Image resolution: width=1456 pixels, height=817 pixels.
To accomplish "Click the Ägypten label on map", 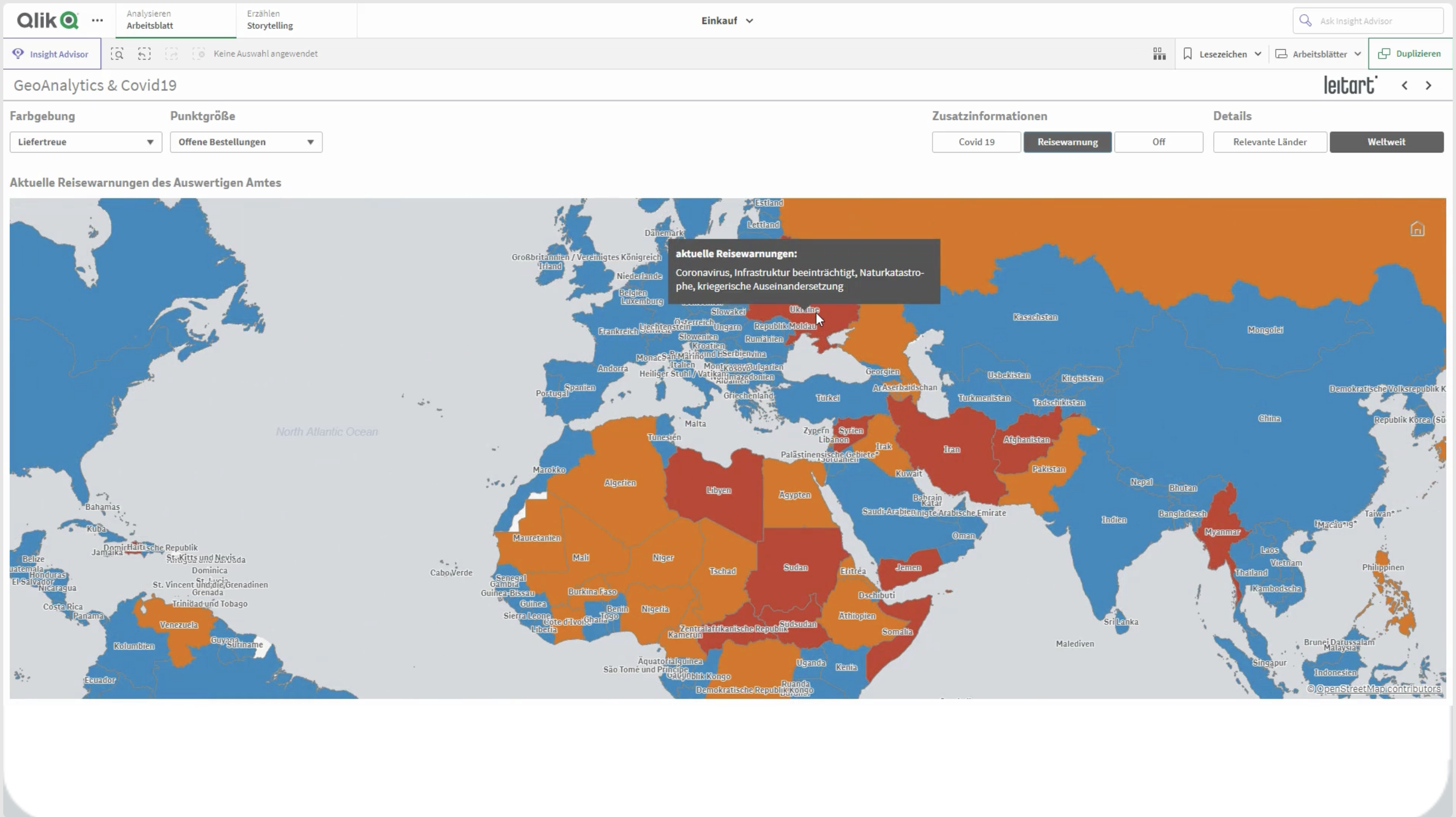I will pos(795,495).
